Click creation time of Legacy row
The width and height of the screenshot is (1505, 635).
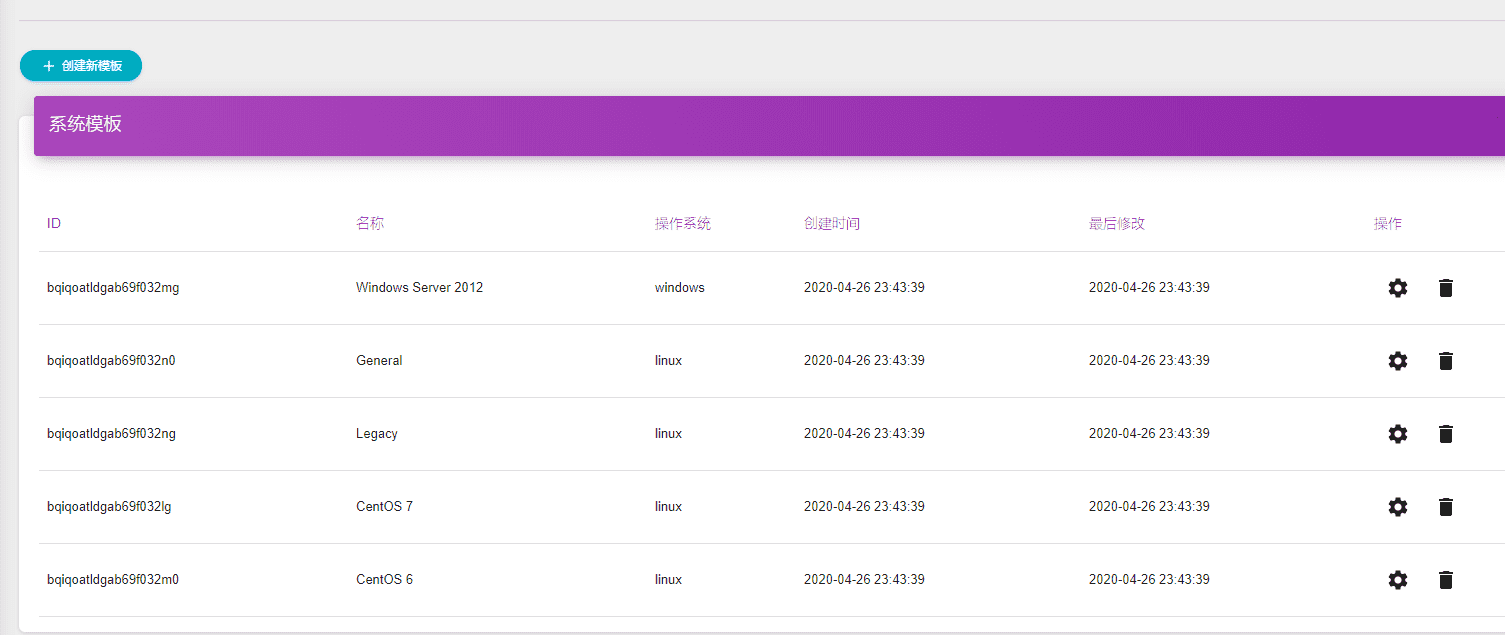pos(864,434)
